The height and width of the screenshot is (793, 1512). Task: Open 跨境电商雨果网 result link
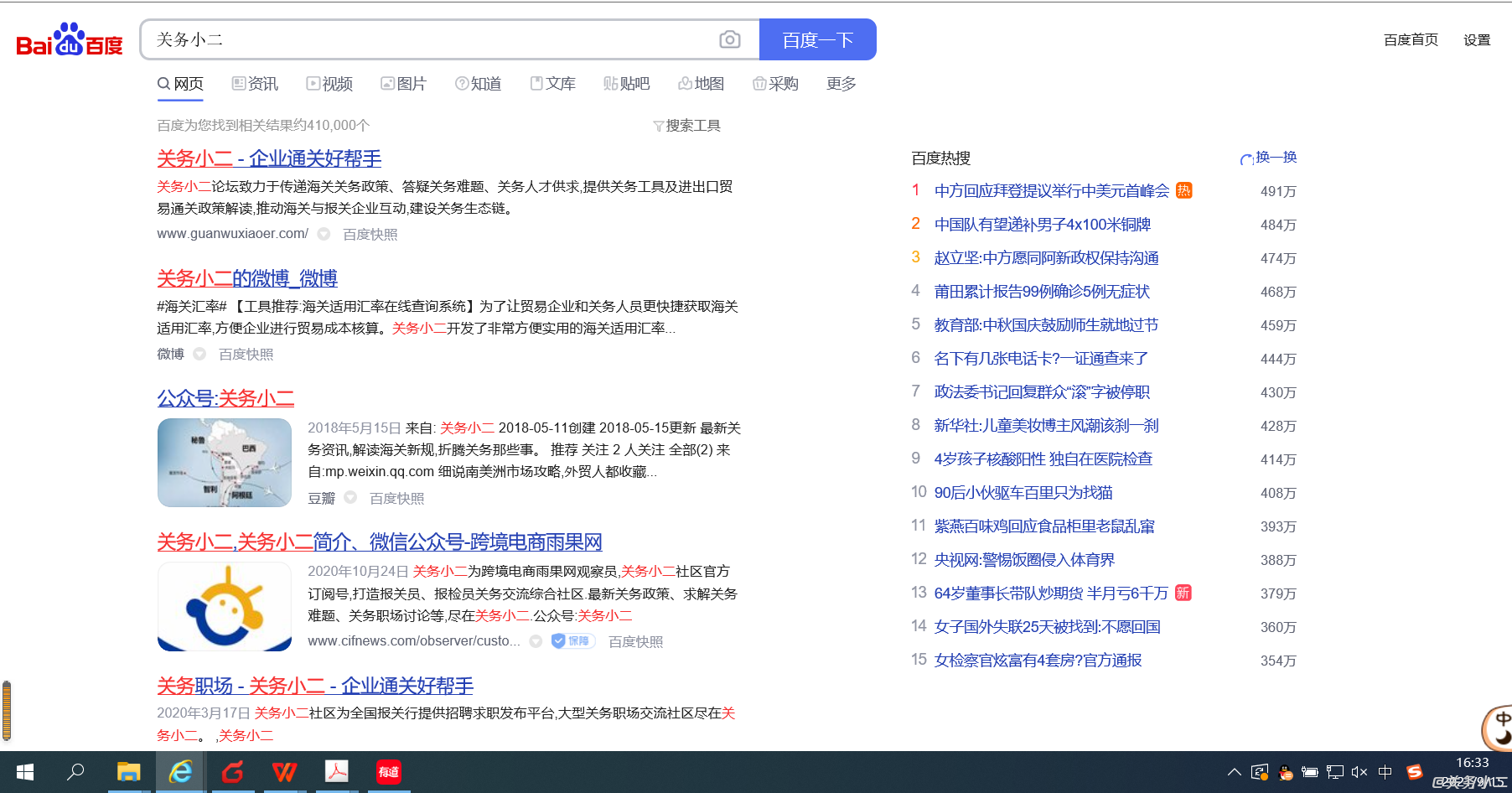[x=380, y=542]
